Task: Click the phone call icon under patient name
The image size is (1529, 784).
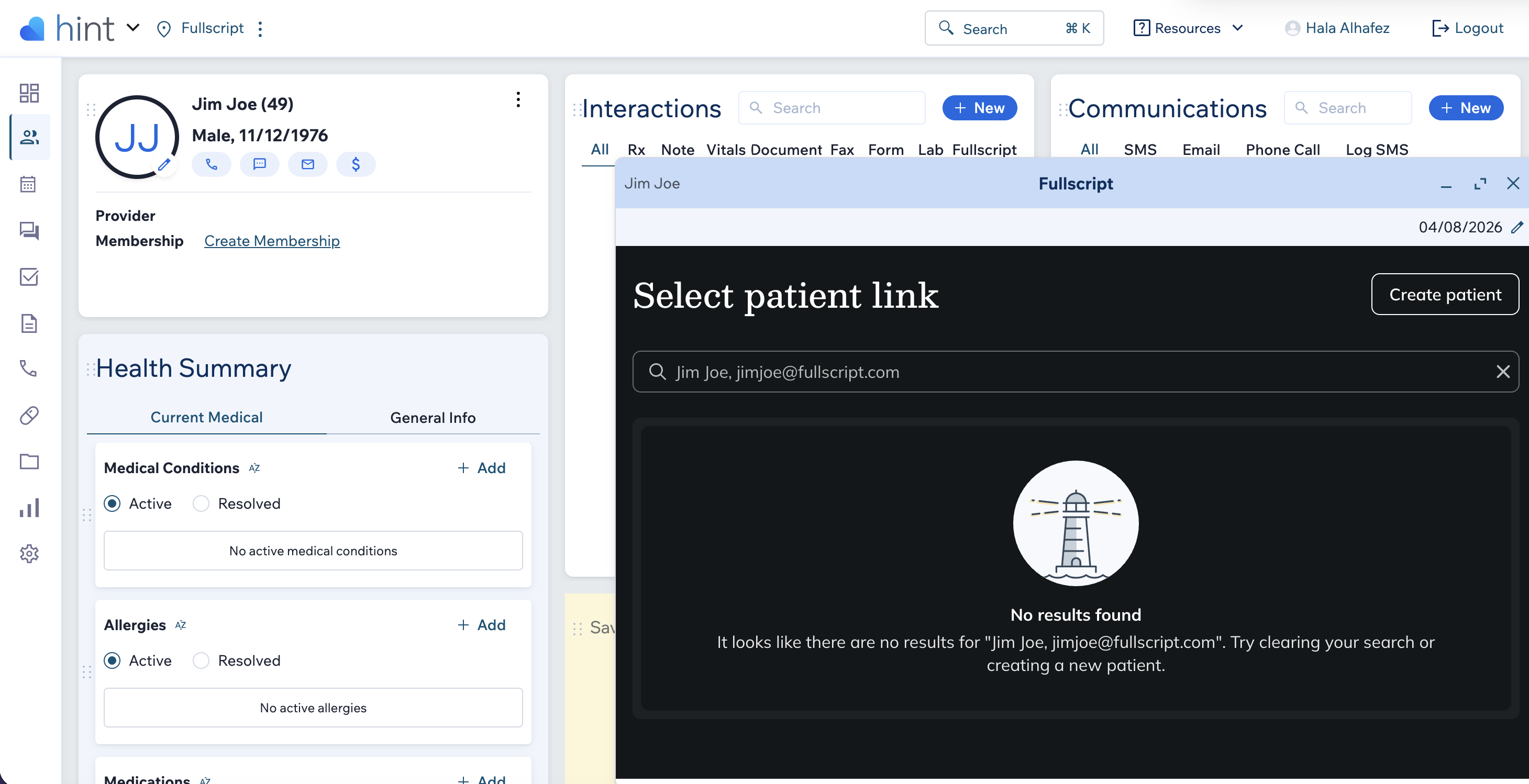Action: point(212,164)
